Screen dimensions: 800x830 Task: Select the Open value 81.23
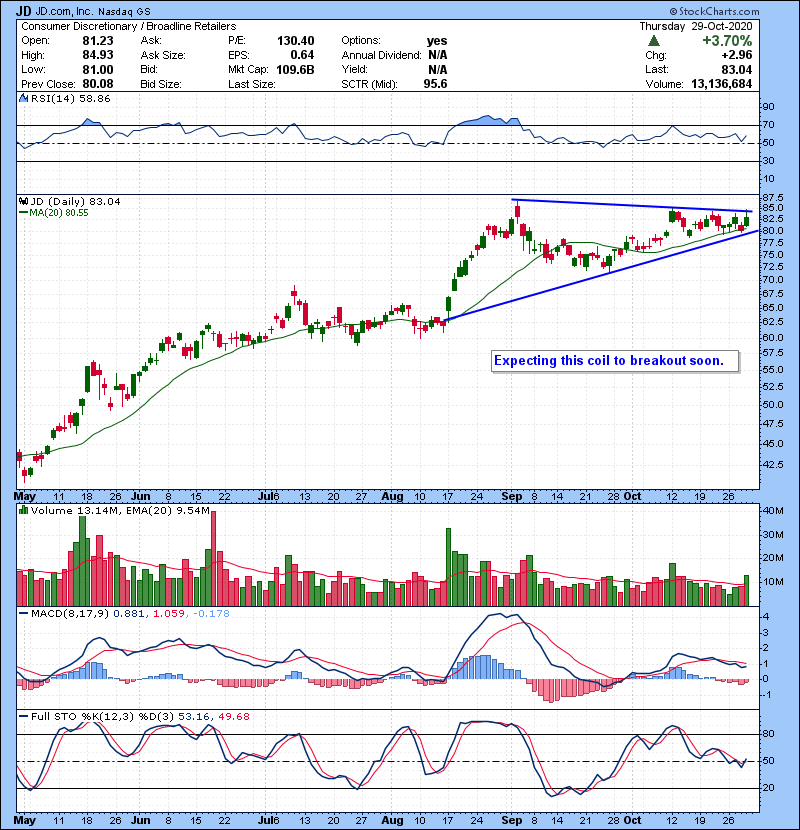coord(98,41)
